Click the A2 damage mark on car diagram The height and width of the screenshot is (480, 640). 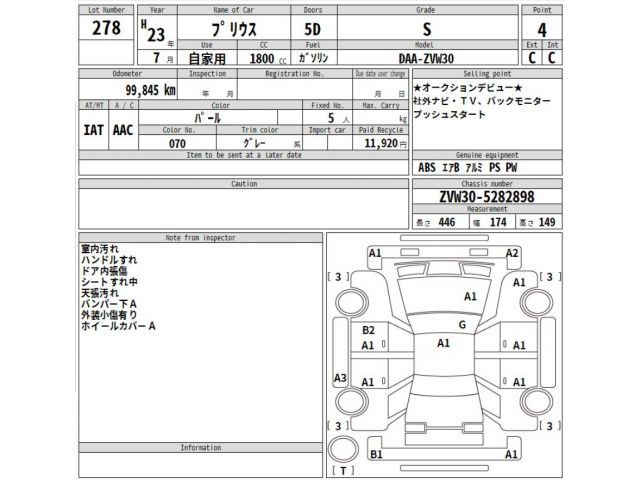511,253
